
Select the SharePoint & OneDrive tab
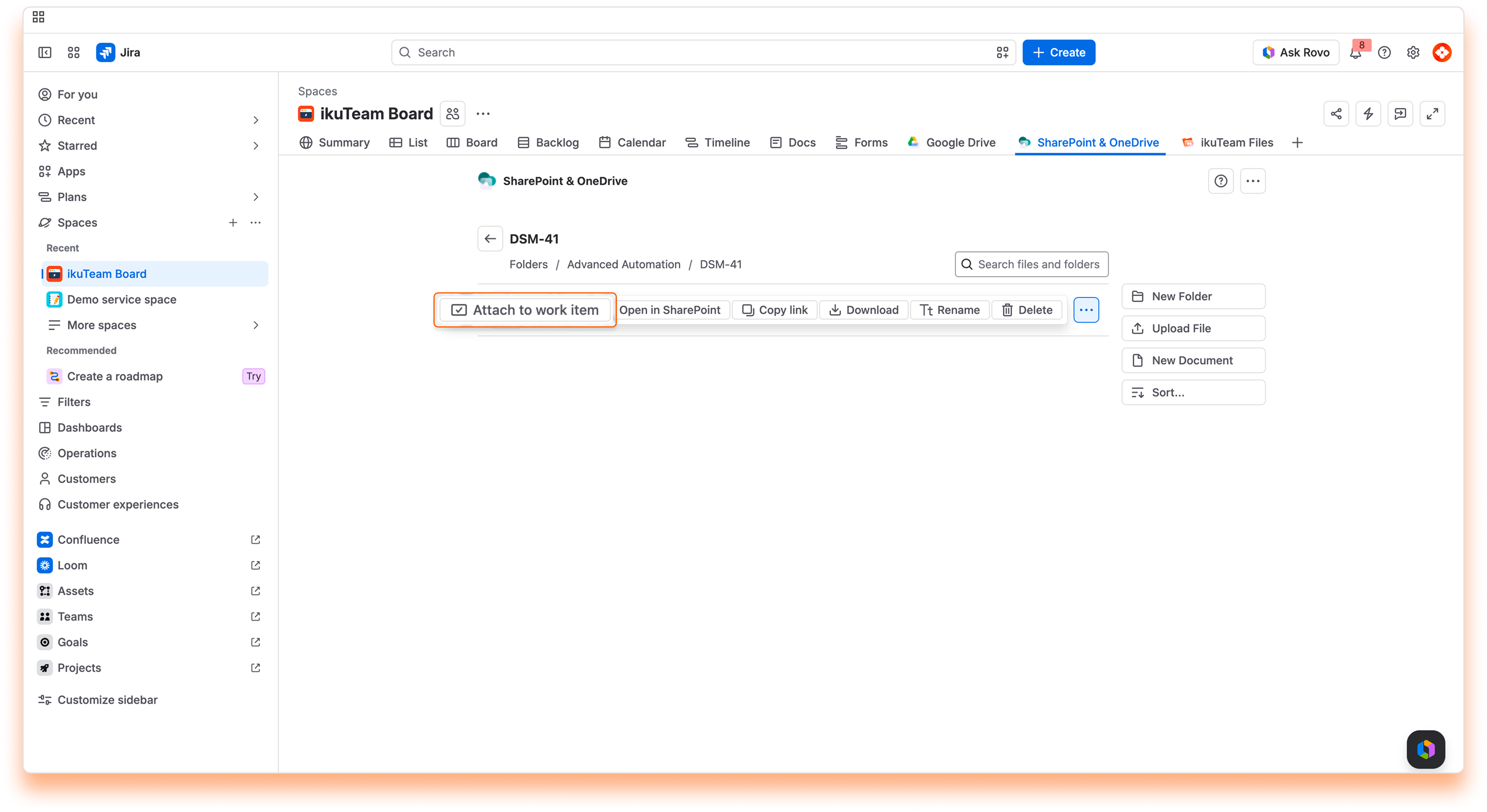click(1089, 143)
